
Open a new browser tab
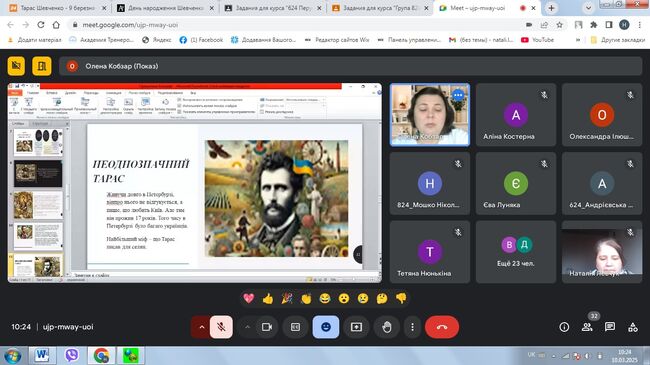pos(551,8)
